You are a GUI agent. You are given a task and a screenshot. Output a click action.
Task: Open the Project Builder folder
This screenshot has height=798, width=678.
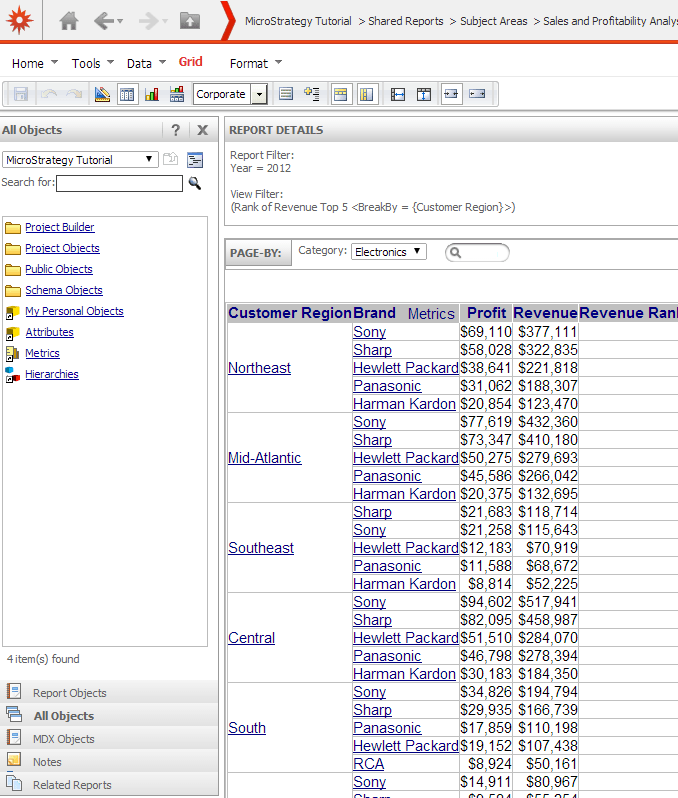tap(60, 227)
